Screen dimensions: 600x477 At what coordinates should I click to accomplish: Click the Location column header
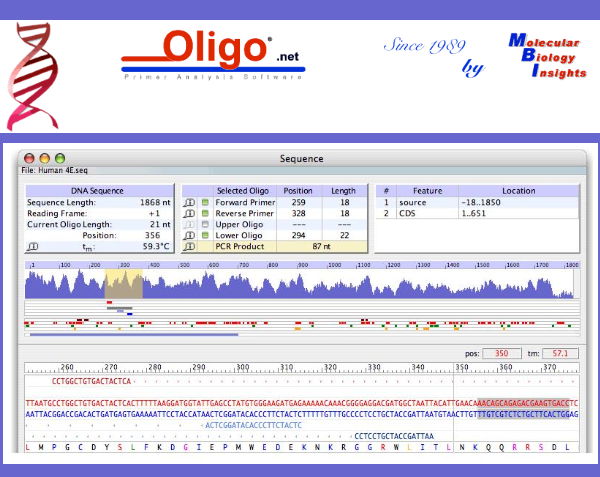click(x=518, y=190)
